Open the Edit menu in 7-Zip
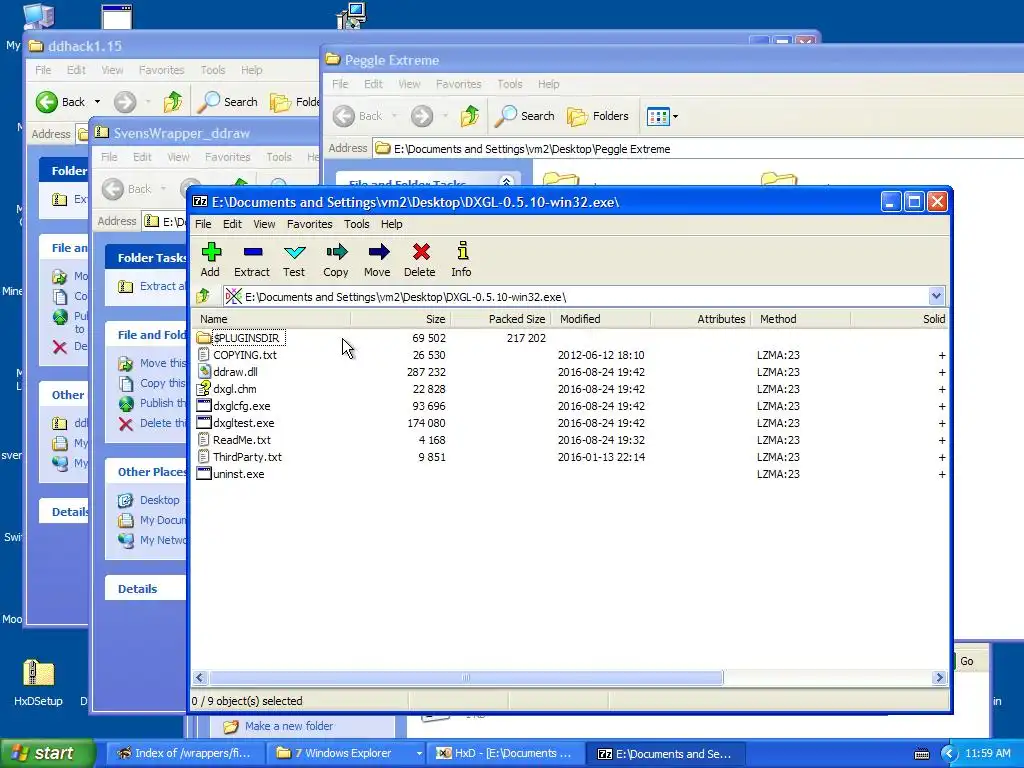1024x768 pixels. click(232, 224)
